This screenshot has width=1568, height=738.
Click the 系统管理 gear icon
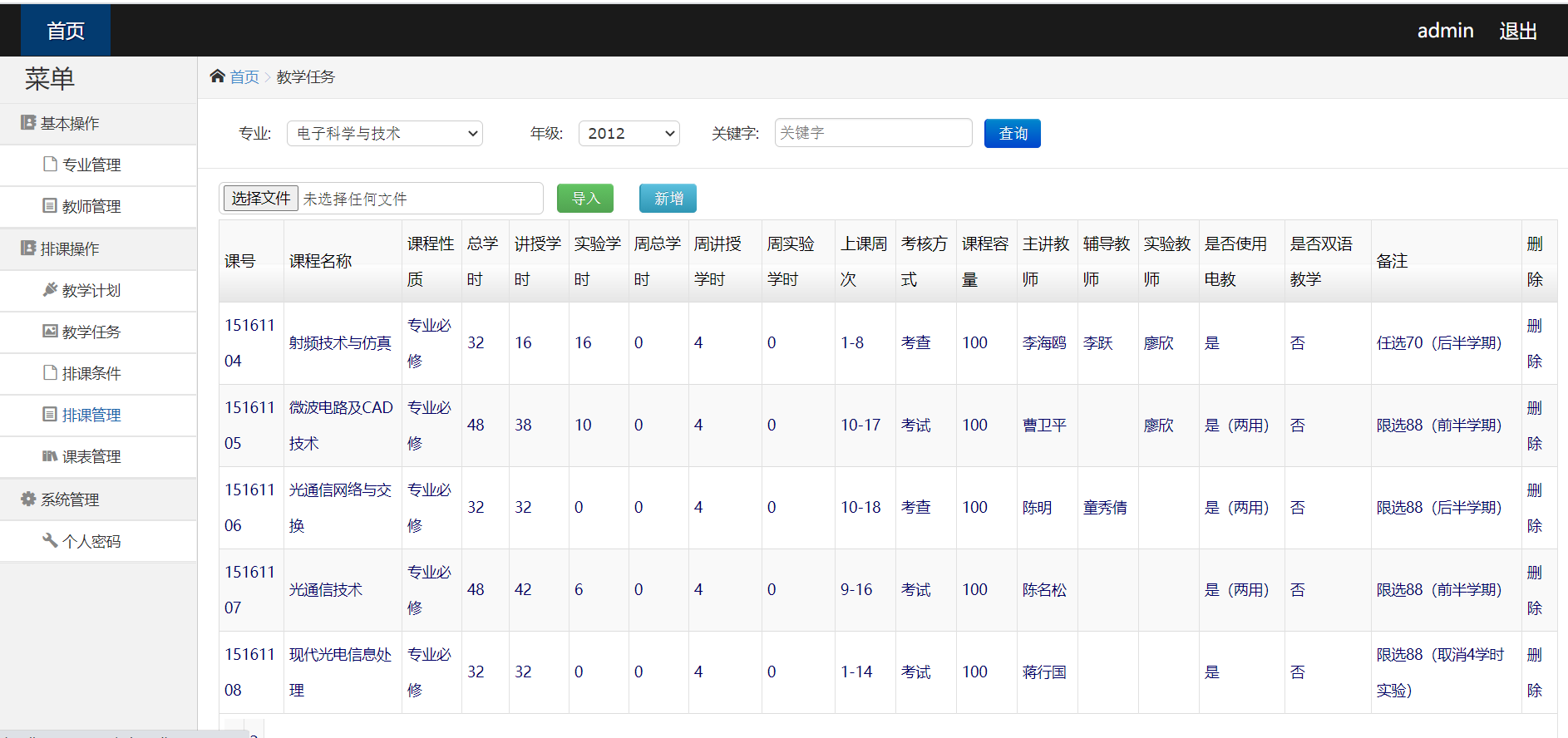pyautogui.click(x=28, y=499)
